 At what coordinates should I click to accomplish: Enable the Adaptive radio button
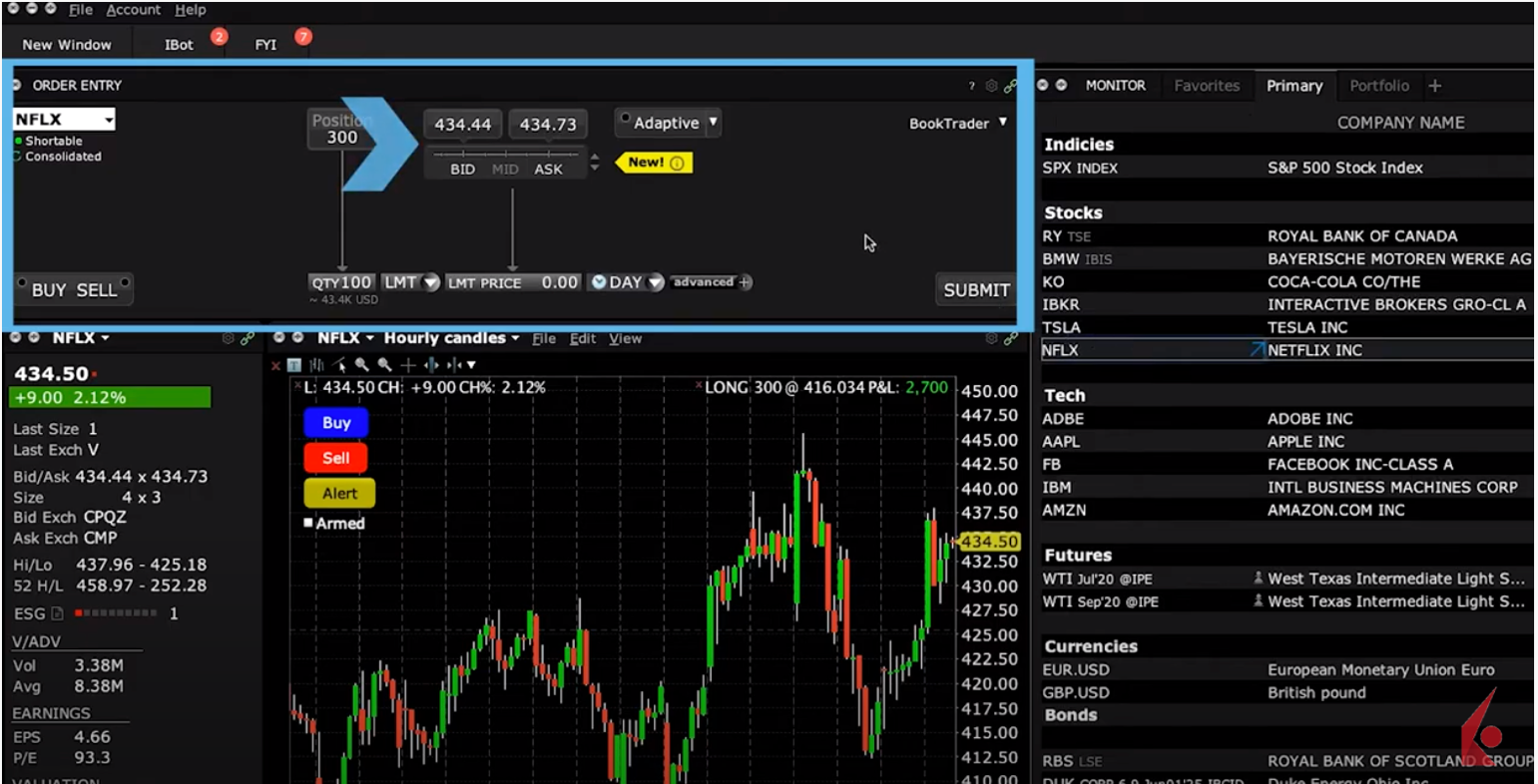[x=625, y=119]
